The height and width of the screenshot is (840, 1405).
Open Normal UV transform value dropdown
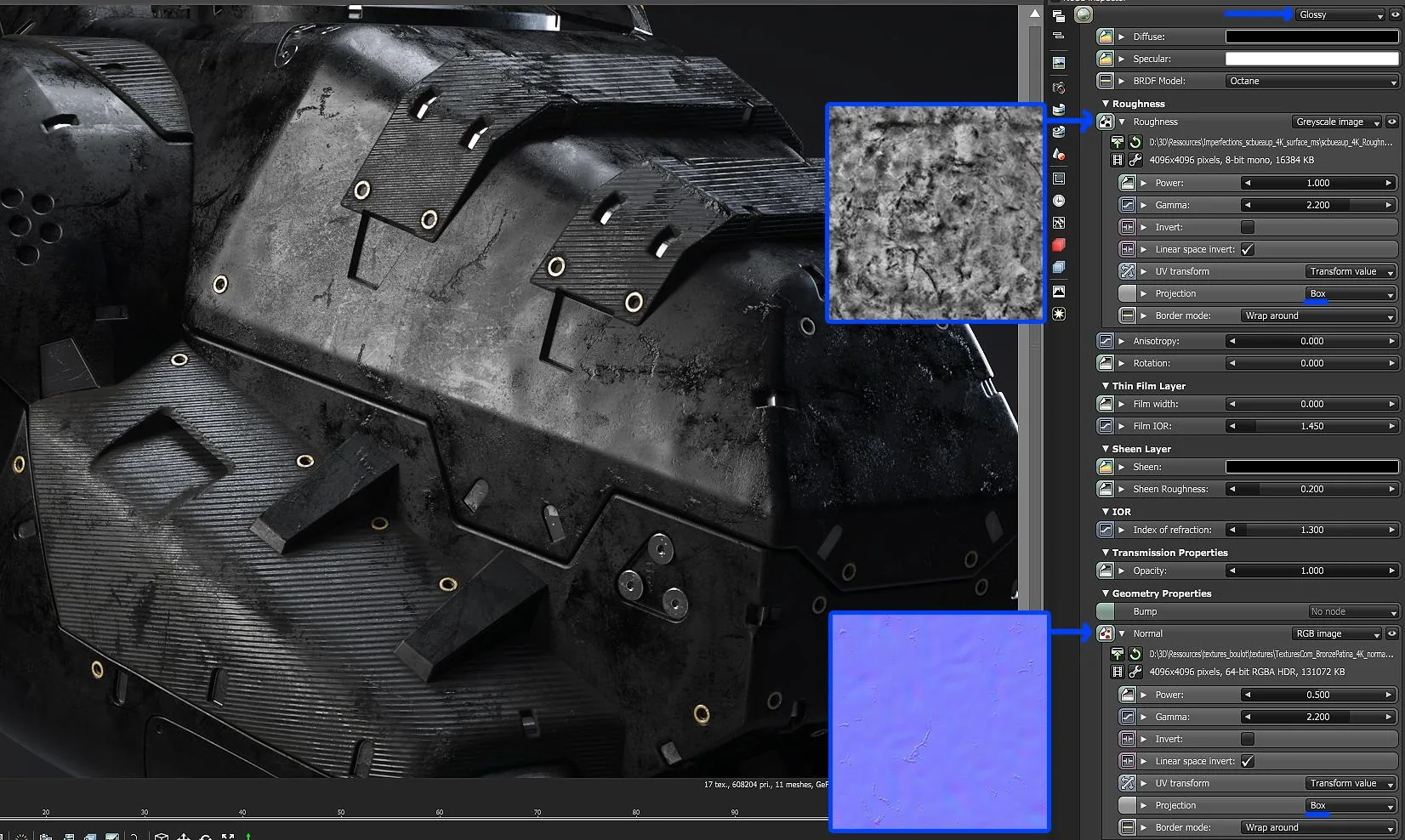pyautogui.click(x=1351, y=783)
